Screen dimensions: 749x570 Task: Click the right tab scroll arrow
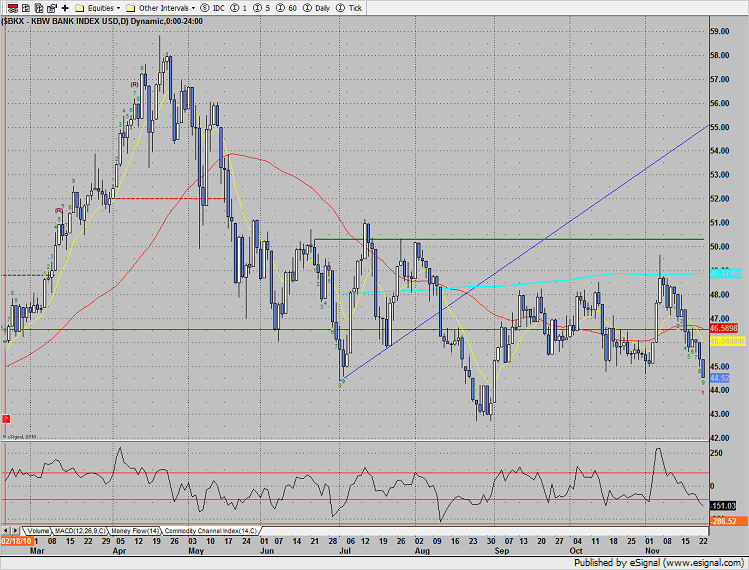click(x=15, y=531)
